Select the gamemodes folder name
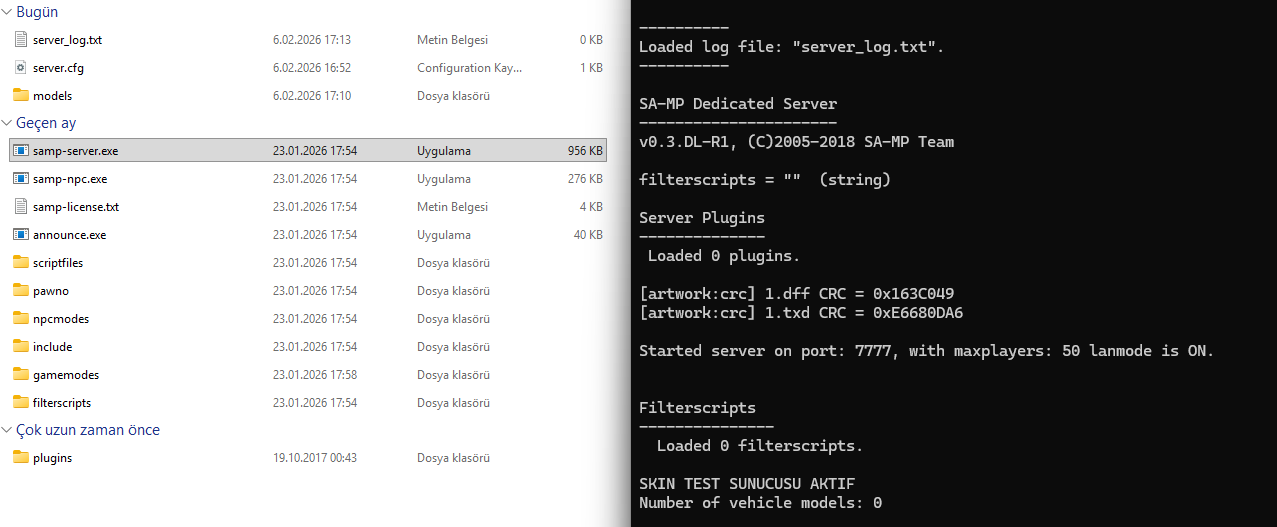Viewport: 1277px width, 527px height. click(66, 375)
